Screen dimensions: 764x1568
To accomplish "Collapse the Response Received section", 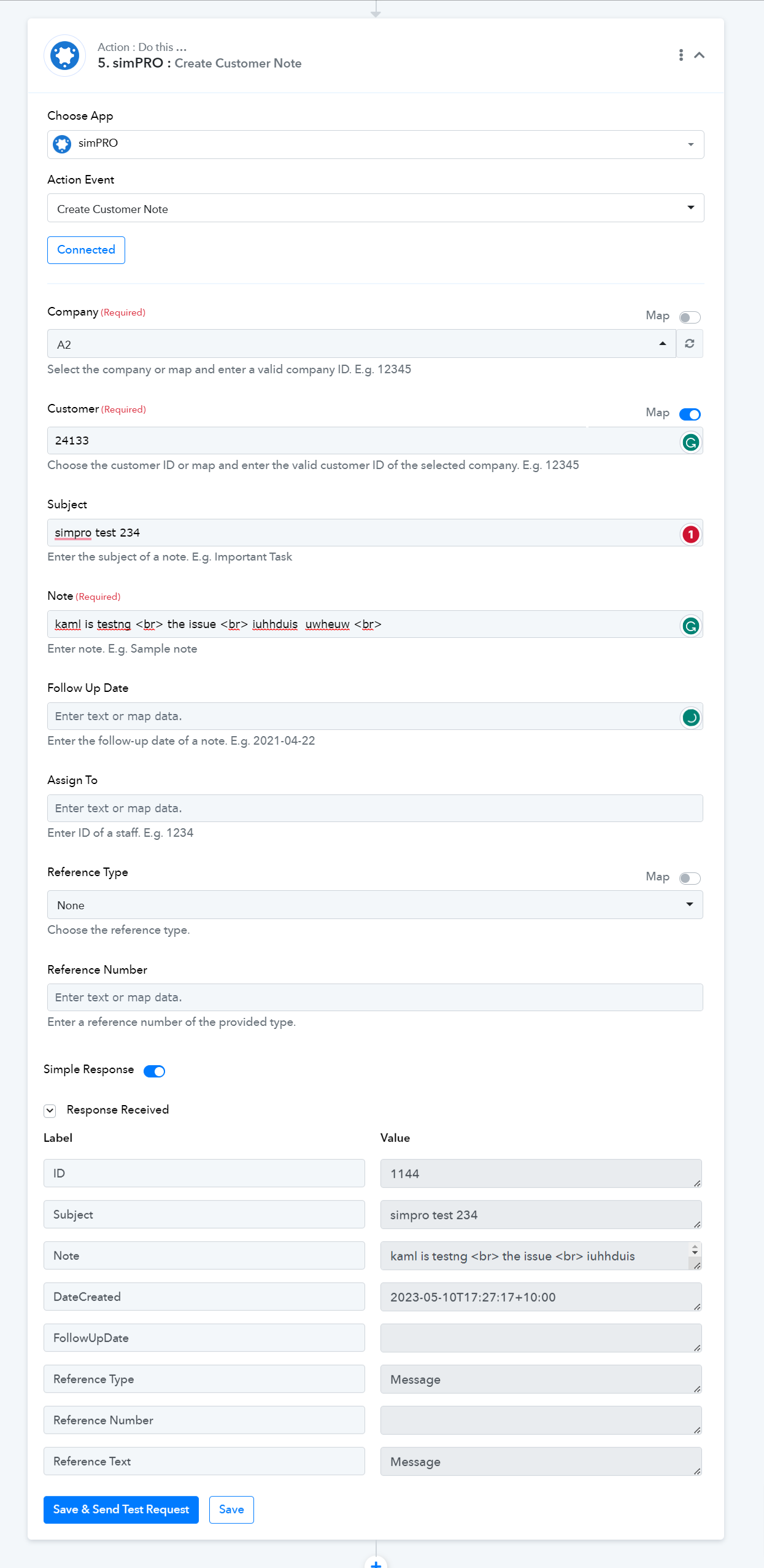I will [x=50, y=1111].
